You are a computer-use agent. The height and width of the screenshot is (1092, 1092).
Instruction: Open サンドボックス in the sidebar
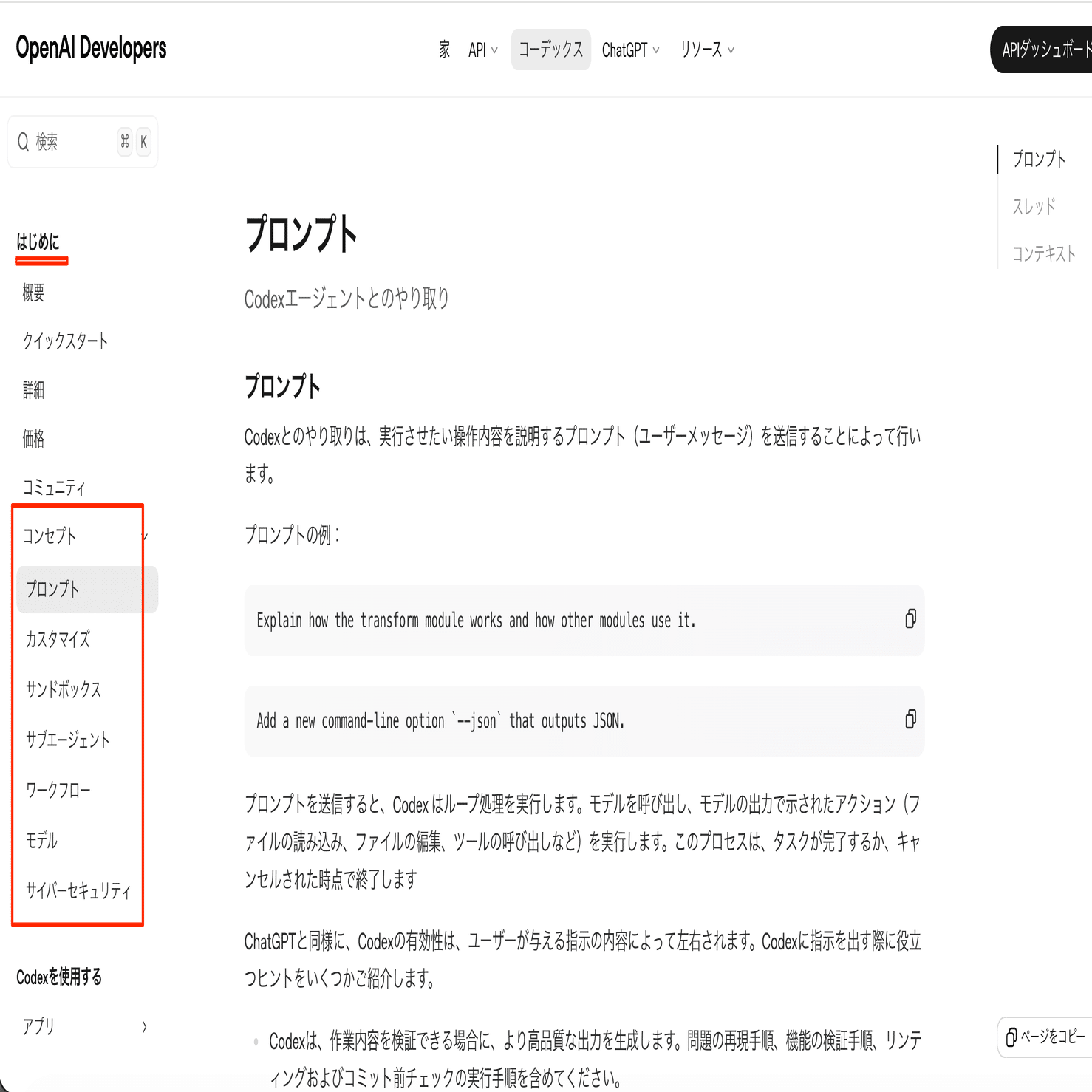[63, 689]
